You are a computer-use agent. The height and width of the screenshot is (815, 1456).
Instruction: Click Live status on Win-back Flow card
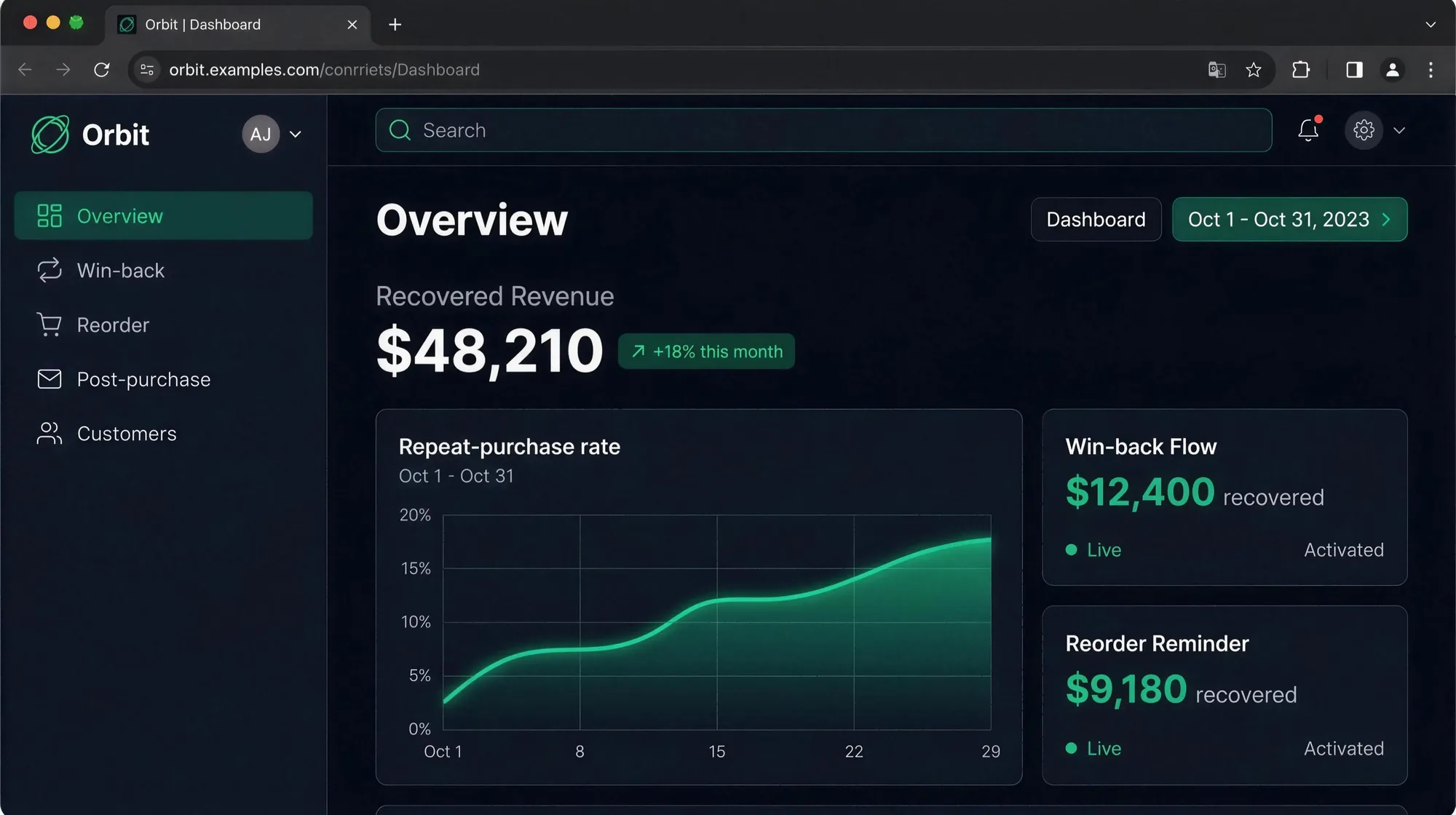(1093, 550)
